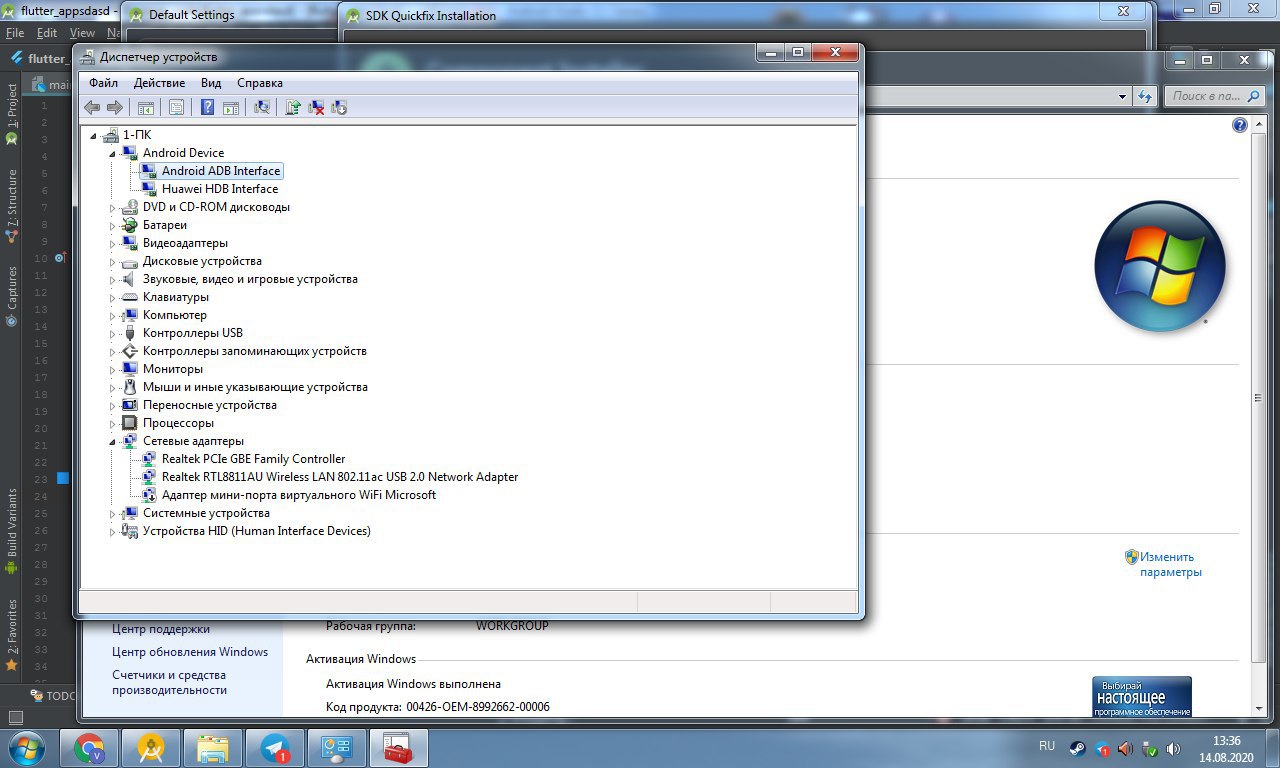The width and height of the screenshot is (1280, 768).
Task: Expand the Контроллеры USB category
Action: click(x=113, y=334)
